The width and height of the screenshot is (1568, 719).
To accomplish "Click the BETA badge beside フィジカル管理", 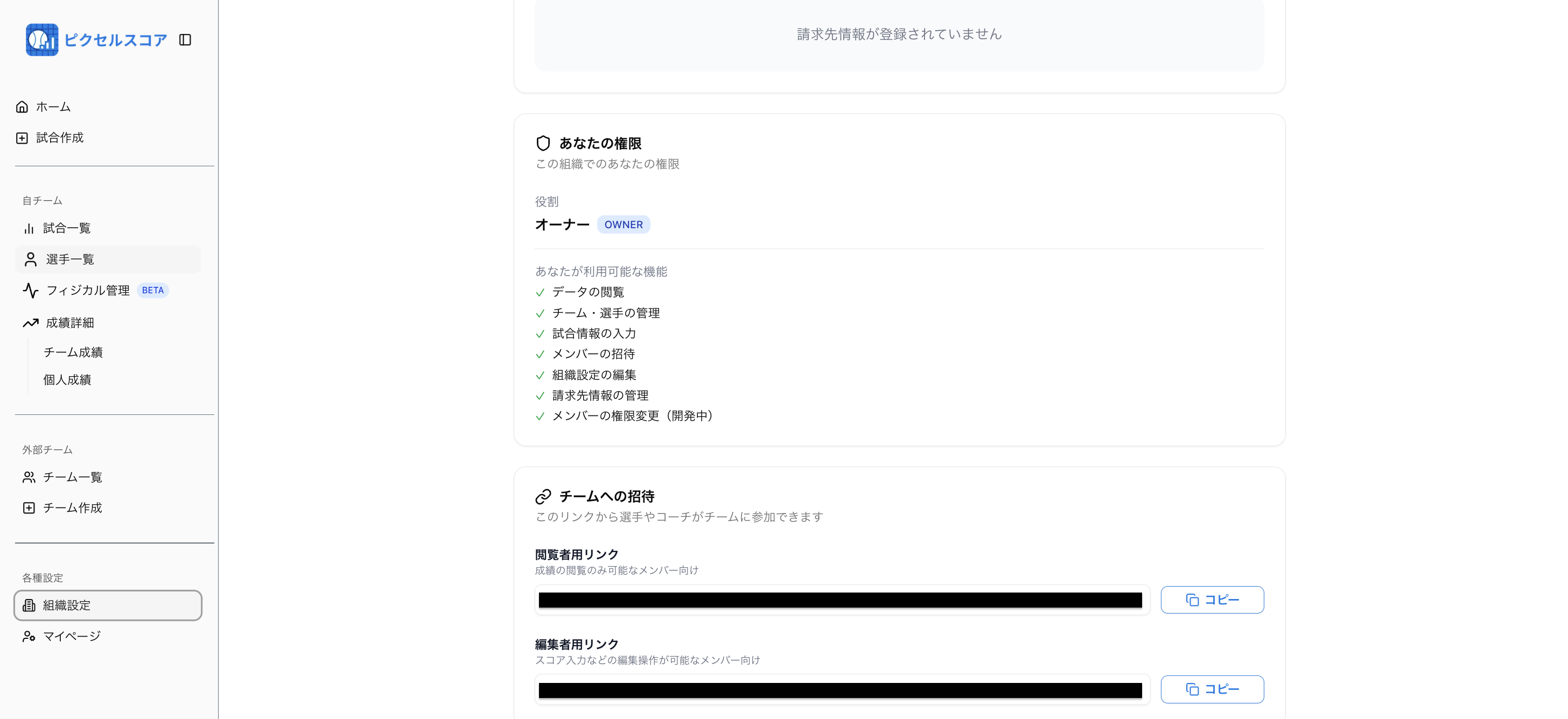I will coord(153,290).
